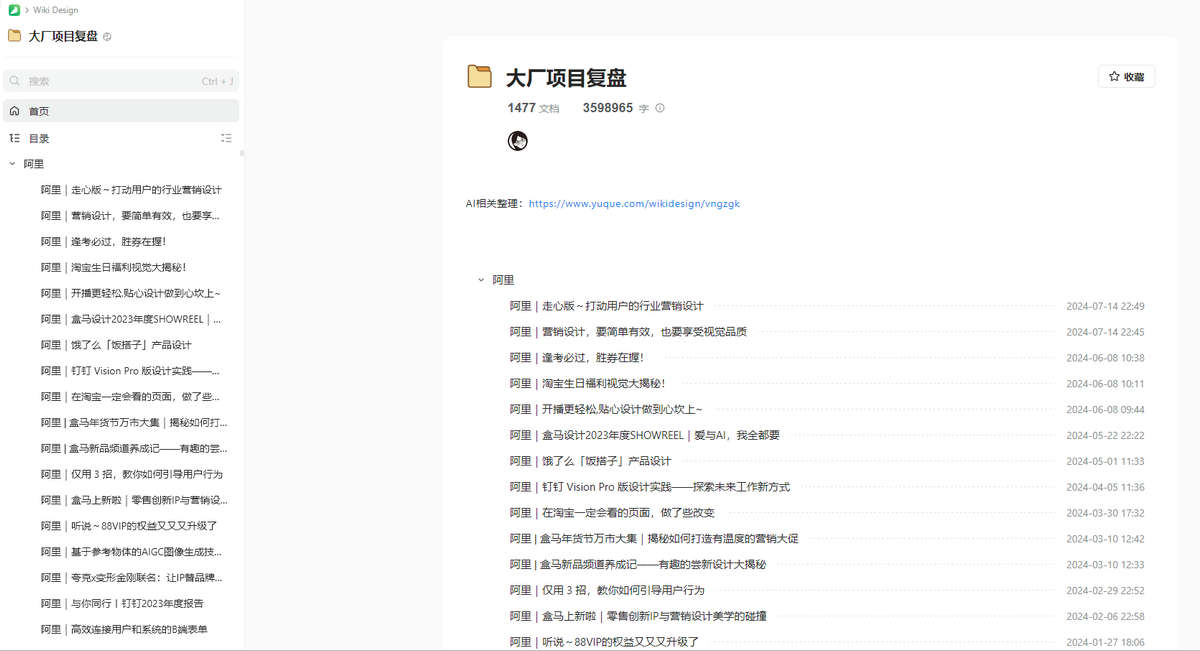Open main article 开播更轻松,贴心设计做到心坎上～
1200x651 pixels.
click(606, 410)
